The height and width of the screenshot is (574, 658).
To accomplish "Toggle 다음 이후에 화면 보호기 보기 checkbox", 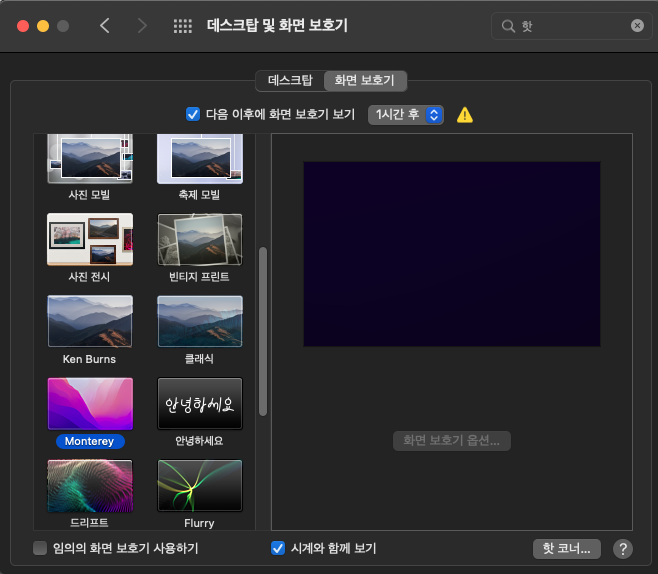I will tap(193, 114).
